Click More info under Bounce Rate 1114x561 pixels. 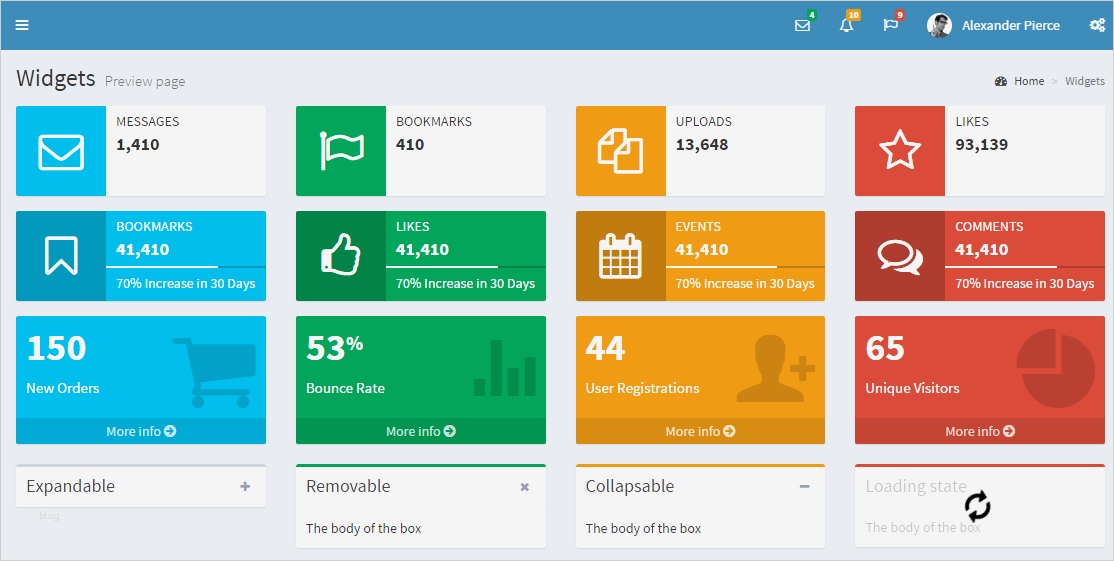point(421,431)
